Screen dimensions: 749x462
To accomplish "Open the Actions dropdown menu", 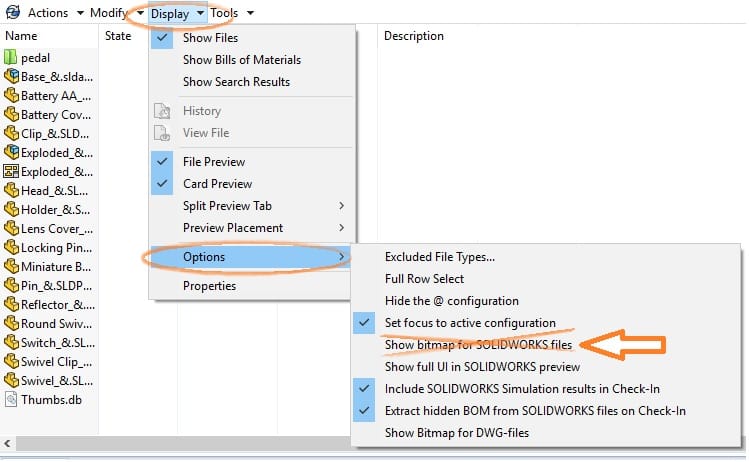I will pos(48,13).
